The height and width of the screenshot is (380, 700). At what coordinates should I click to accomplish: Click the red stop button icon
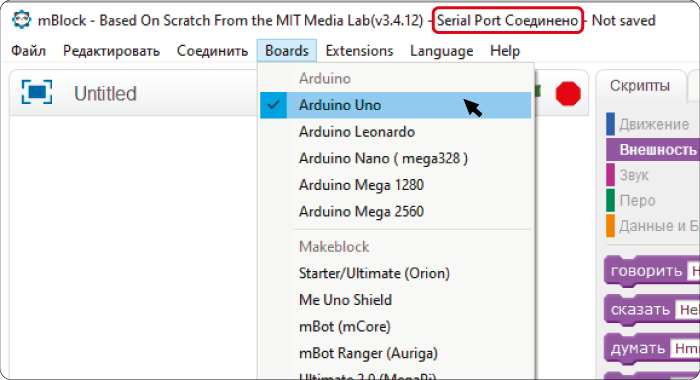[x=568, y=94]
